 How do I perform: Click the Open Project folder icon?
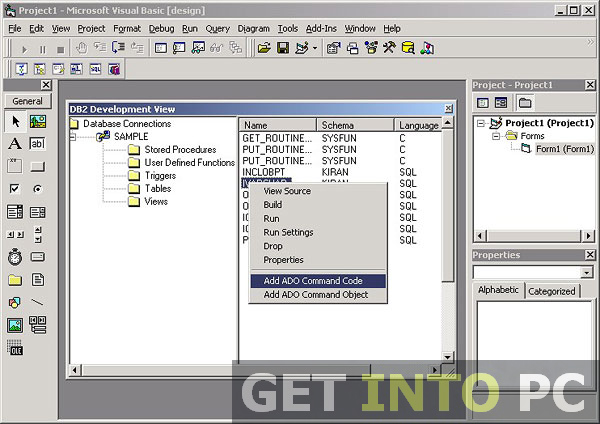tap(264, 48)
